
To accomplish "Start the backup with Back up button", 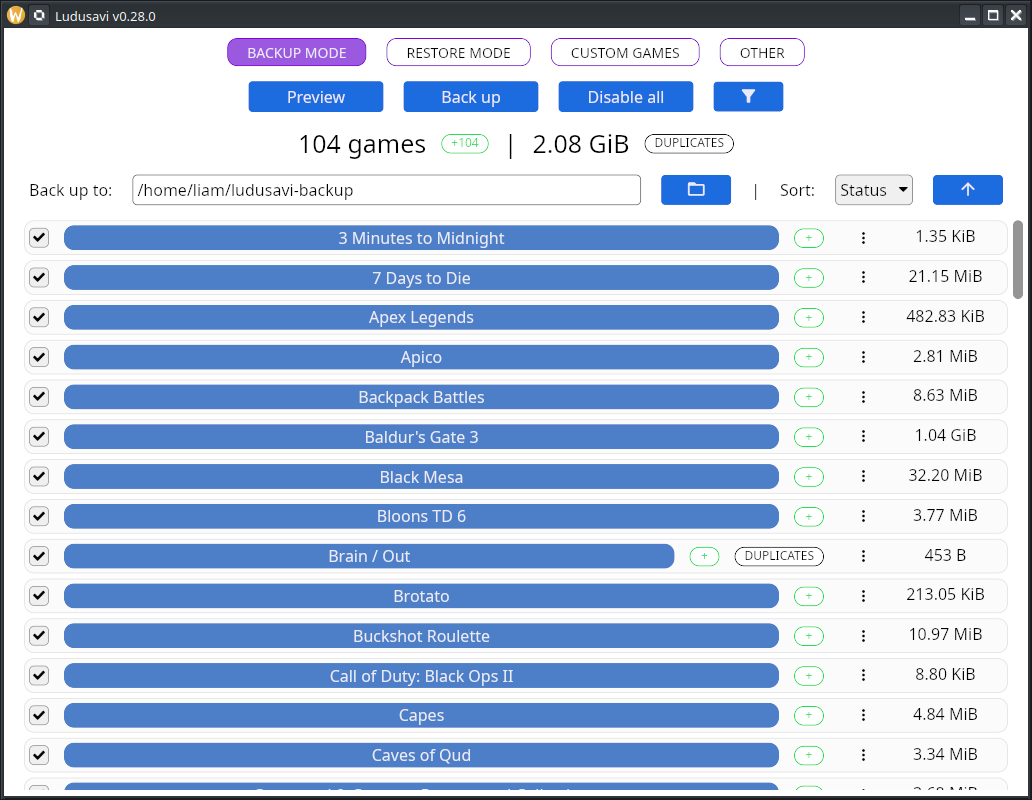I will [x=471, y=97].
